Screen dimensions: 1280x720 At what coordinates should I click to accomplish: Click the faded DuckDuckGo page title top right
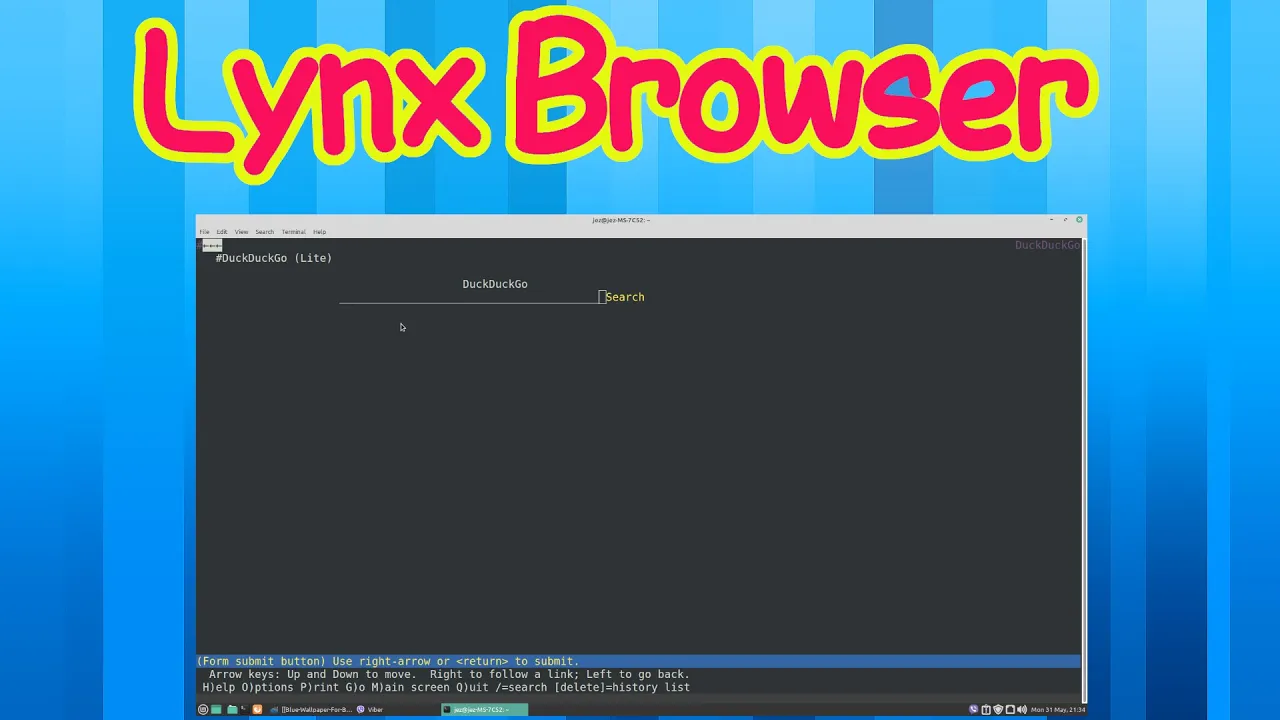(x=1047, y=245)
